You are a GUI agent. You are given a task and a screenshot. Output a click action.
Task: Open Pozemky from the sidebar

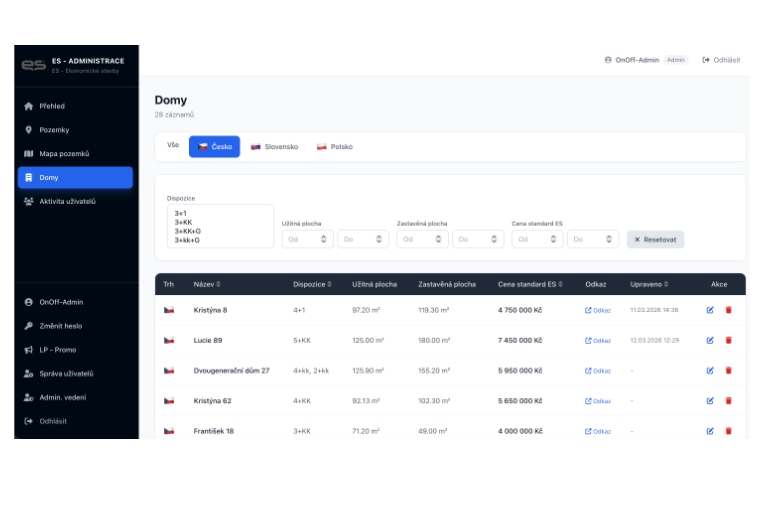pos(54,130)
